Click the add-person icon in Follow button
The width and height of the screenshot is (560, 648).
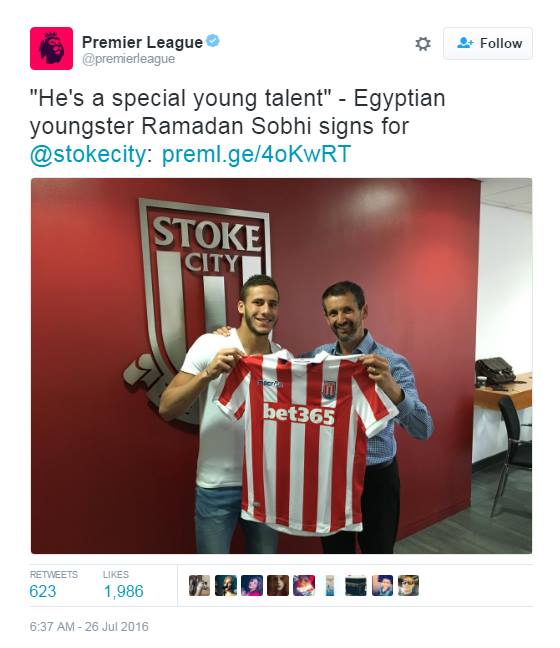[x=465, y=43]
